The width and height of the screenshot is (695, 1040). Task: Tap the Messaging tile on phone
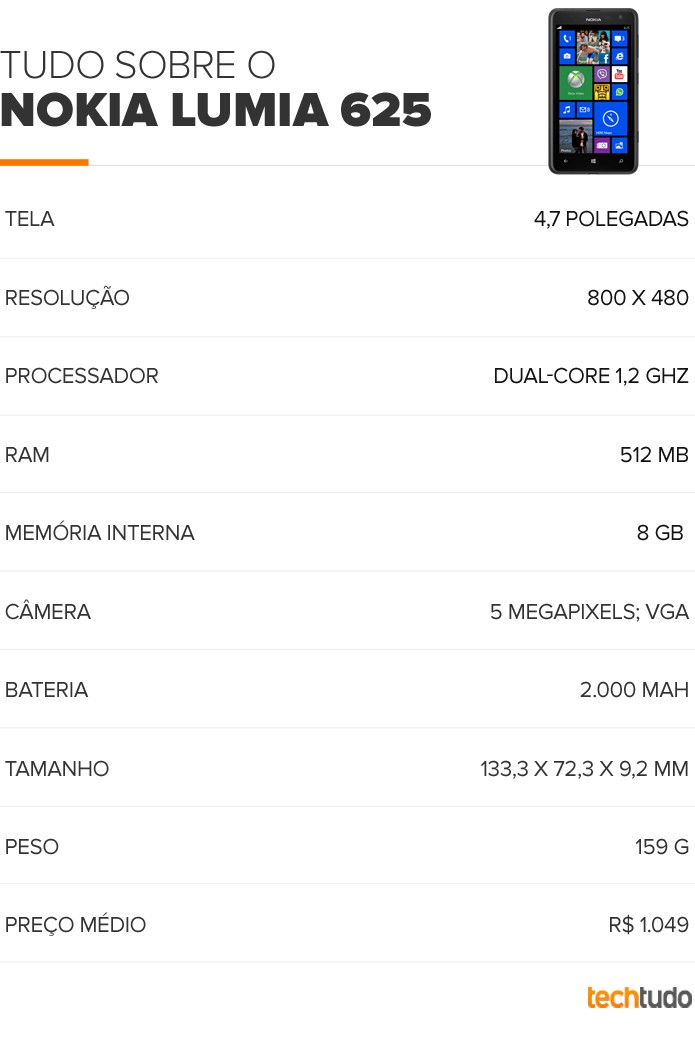[619, 38]
